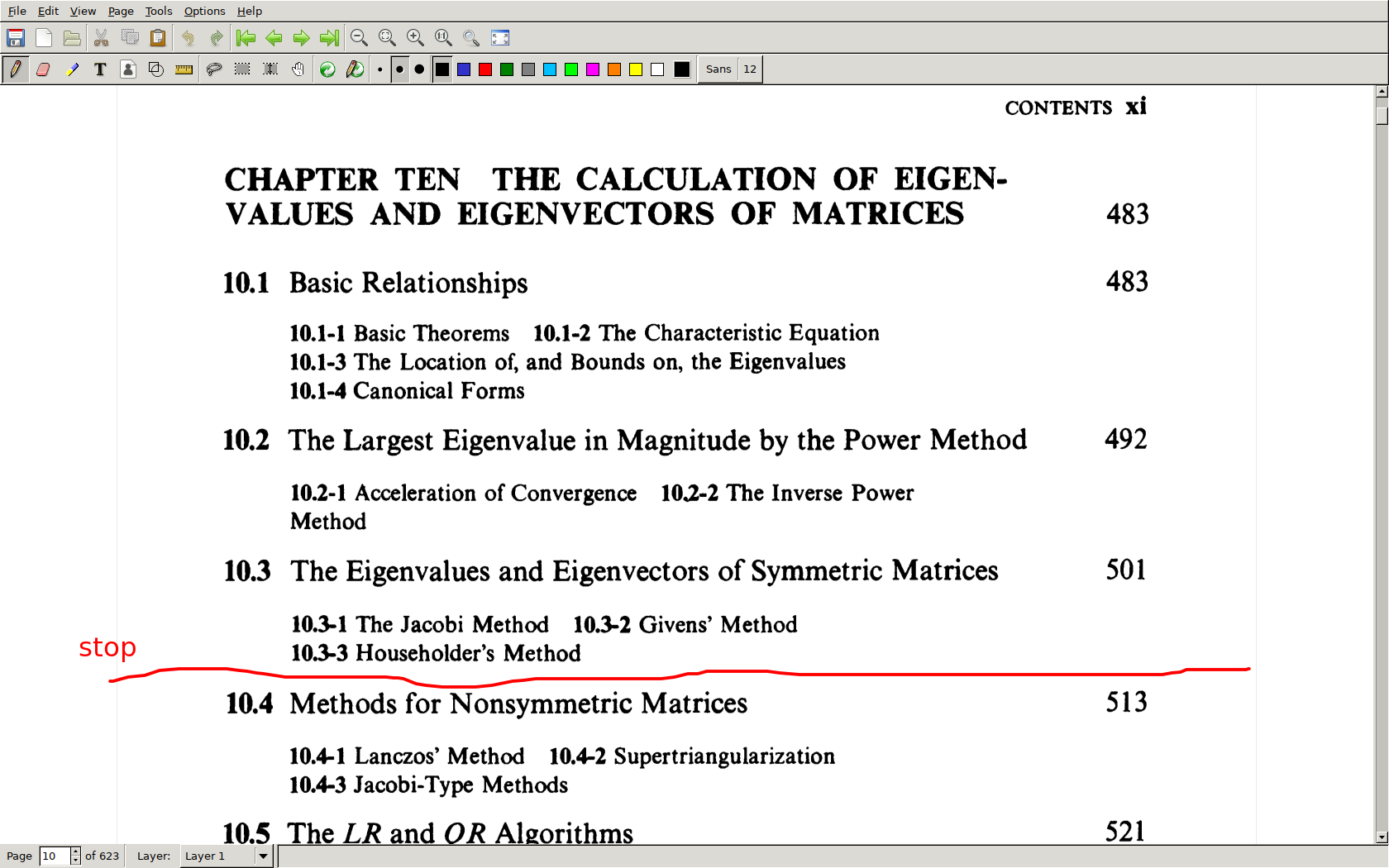Open the Options menu
The width and height of the screenshot is (1389, 868).
coord(204,11)
